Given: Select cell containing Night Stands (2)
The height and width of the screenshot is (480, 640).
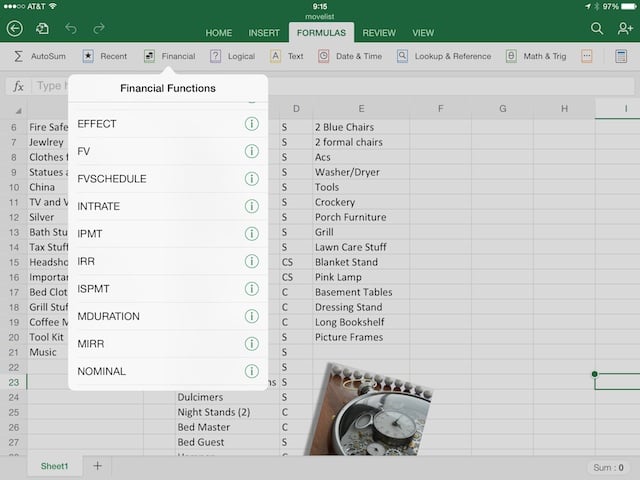Looking at the screenshot, I should (x=227, y=412).
